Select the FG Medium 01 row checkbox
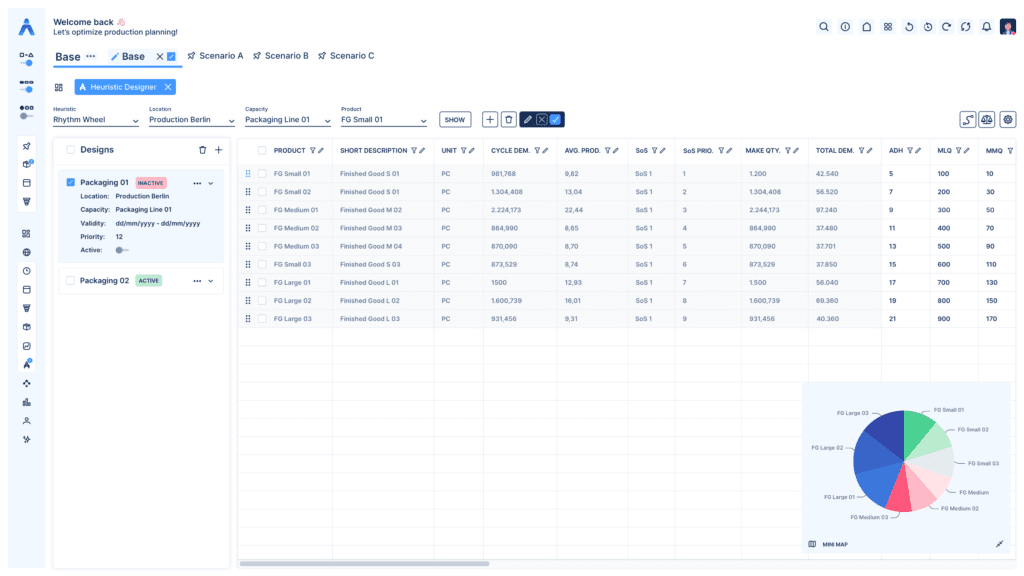 tap(262, 210)
